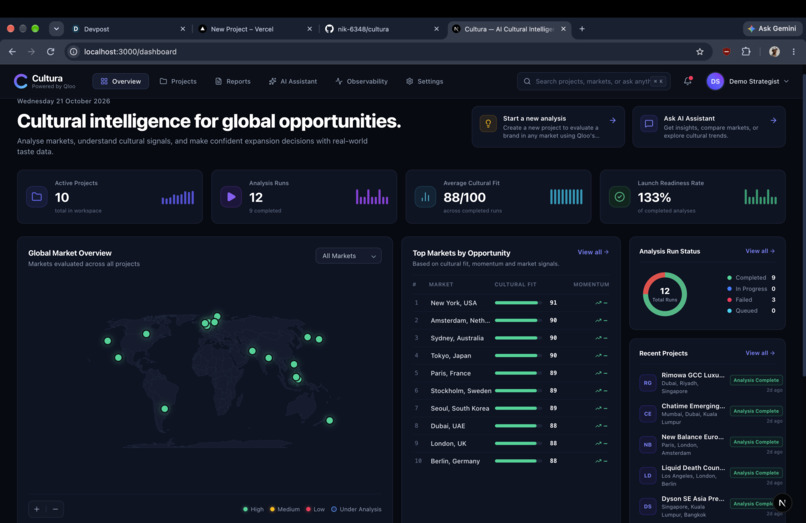
Task: Click the DS user avatar
Action: coord(715,81)
